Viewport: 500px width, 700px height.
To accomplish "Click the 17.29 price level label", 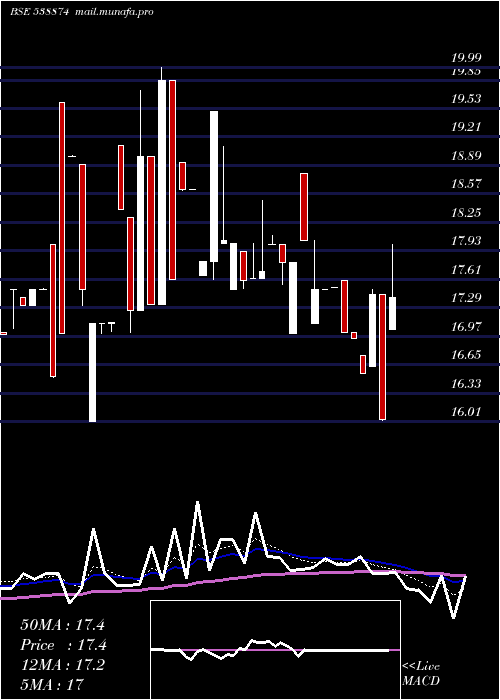I will click(466, 298).
